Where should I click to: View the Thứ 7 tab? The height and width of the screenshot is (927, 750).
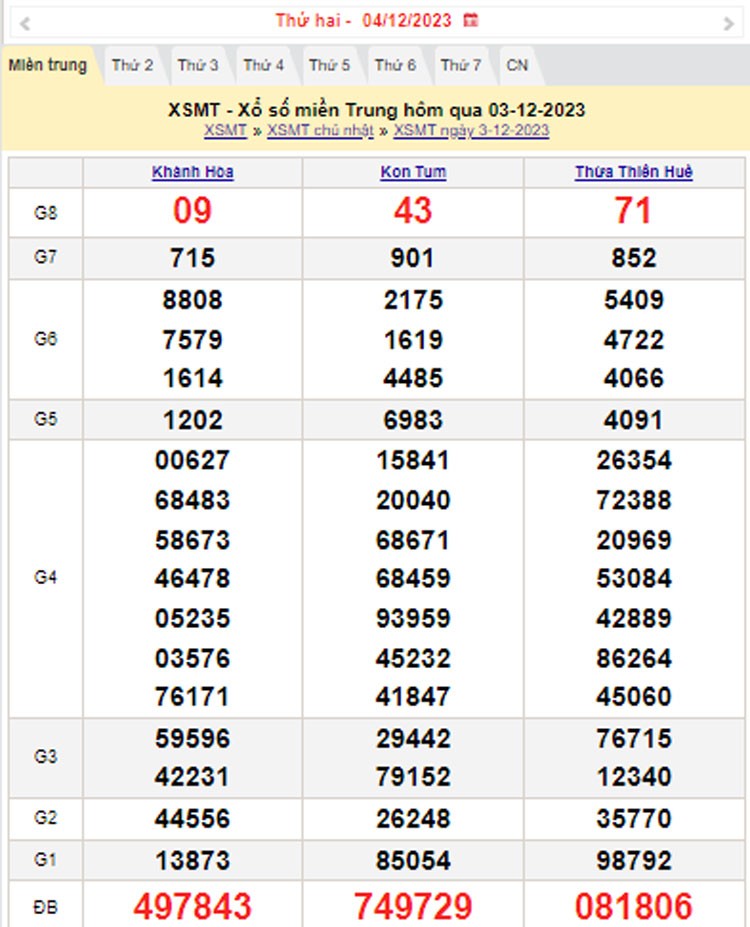tap(461, 66)
